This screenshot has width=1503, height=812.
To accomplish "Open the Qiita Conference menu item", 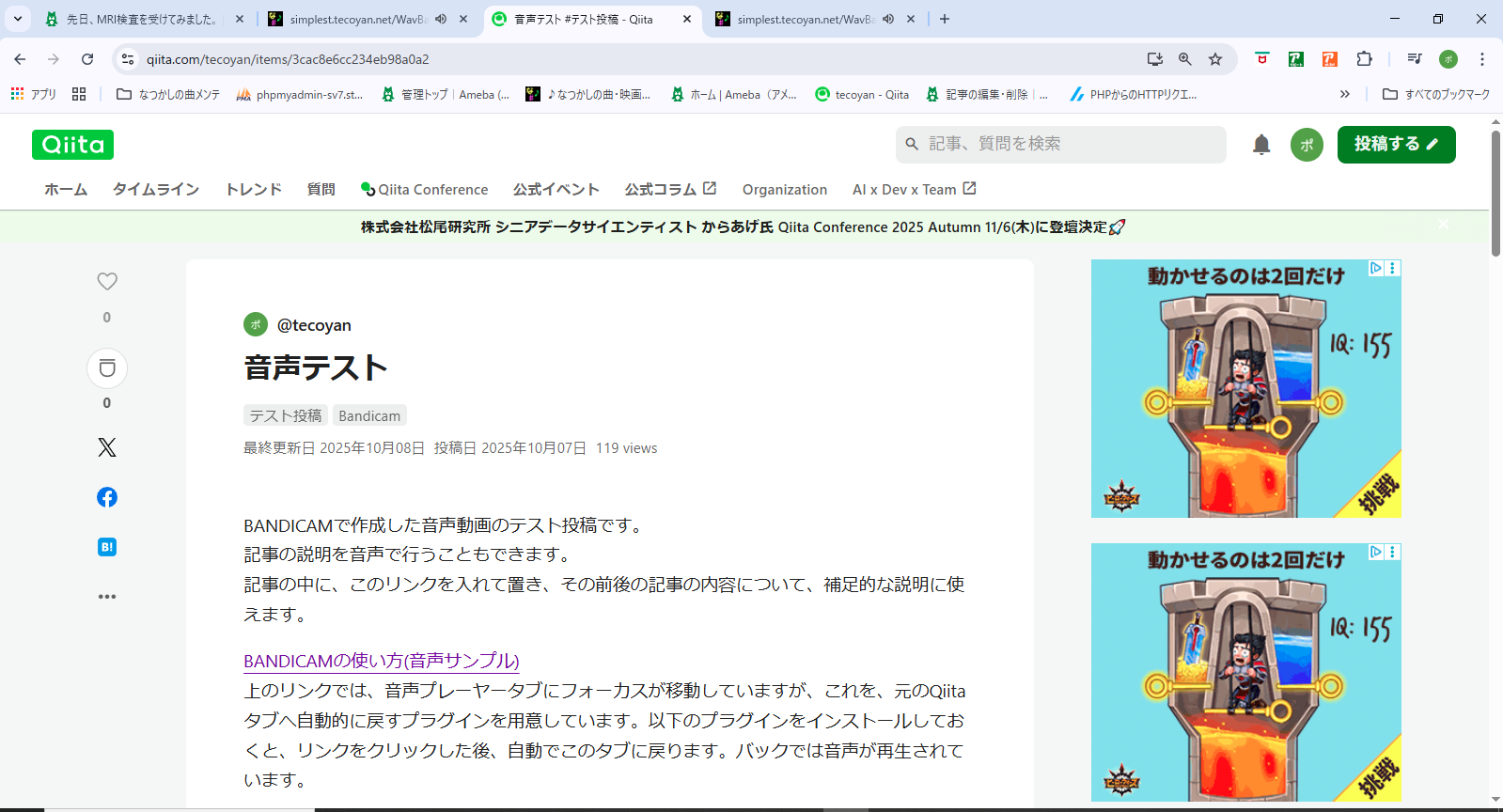I will pyautogui.click(x=425, y=190).
